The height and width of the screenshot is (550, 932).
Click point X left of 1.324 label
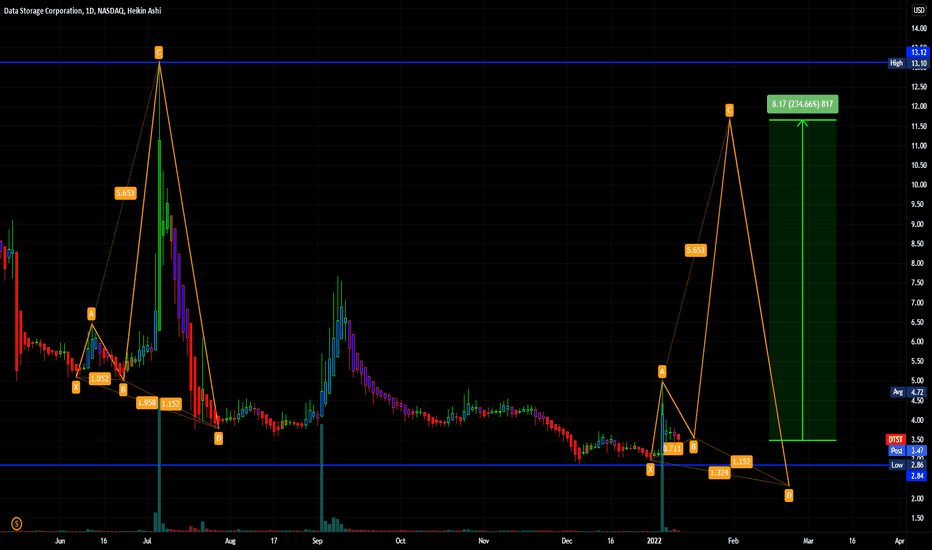(650, 470)
